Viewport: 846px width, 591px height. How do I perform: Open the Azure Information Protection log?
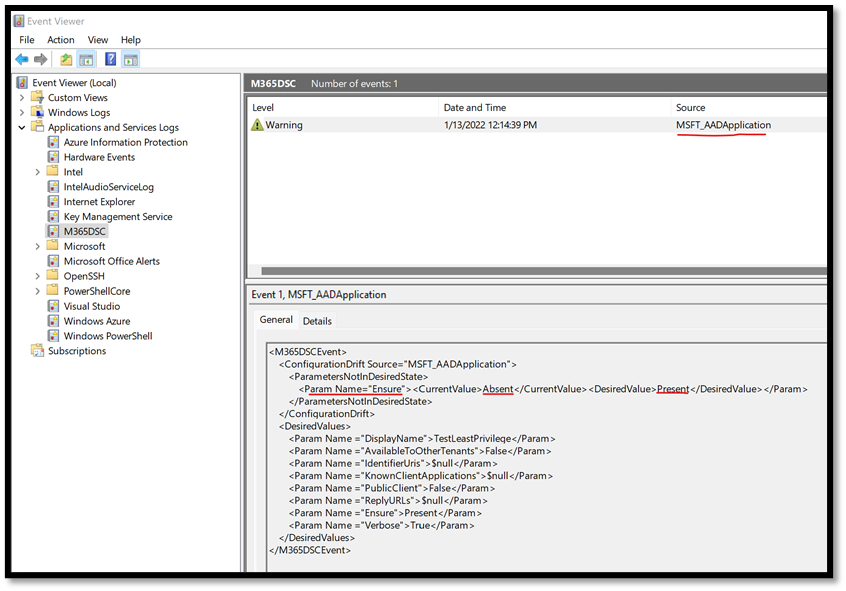pyautogui.click(x=126, y=142)
